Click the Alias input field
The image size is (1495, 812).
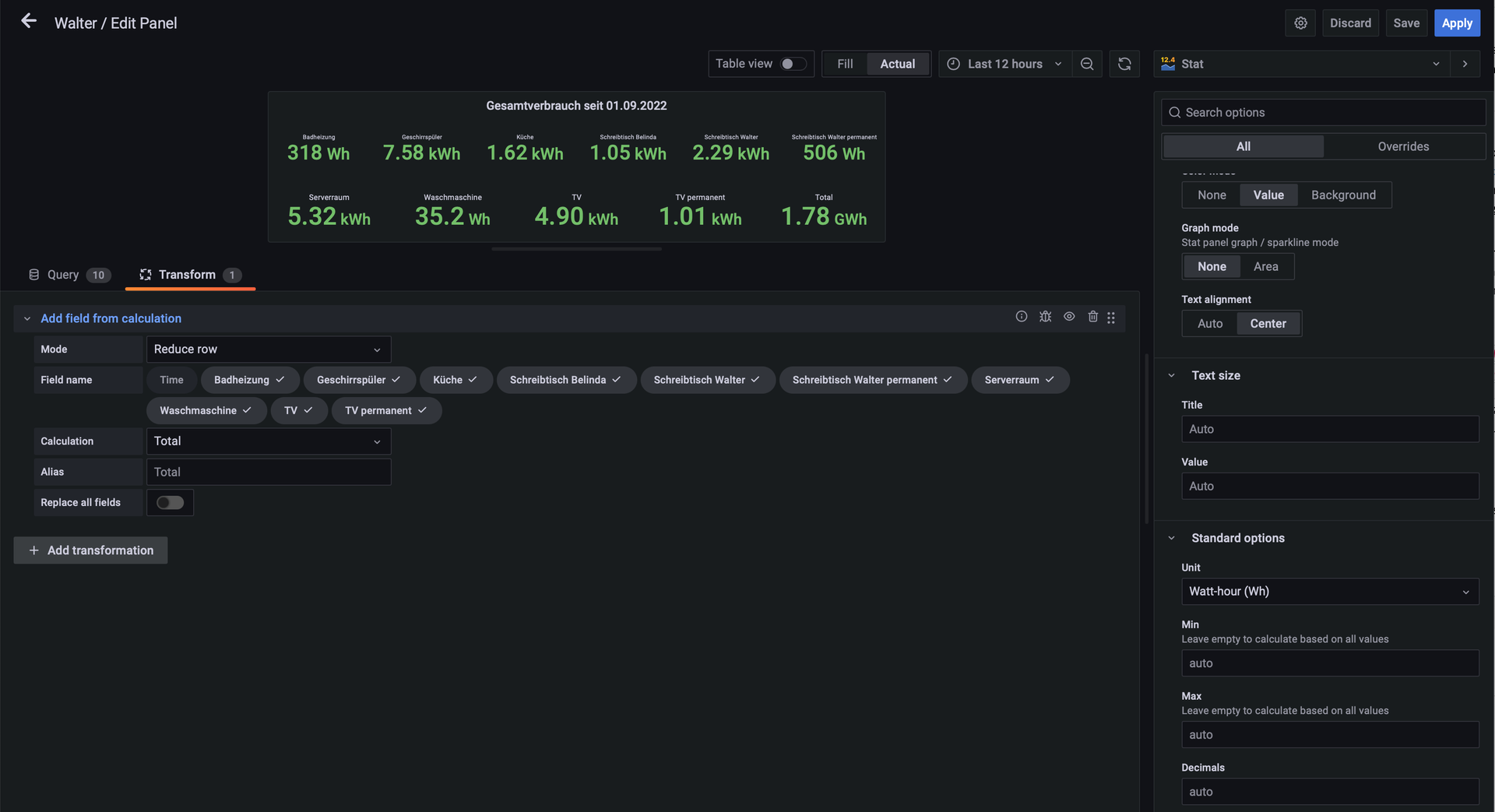click(268, 473)
